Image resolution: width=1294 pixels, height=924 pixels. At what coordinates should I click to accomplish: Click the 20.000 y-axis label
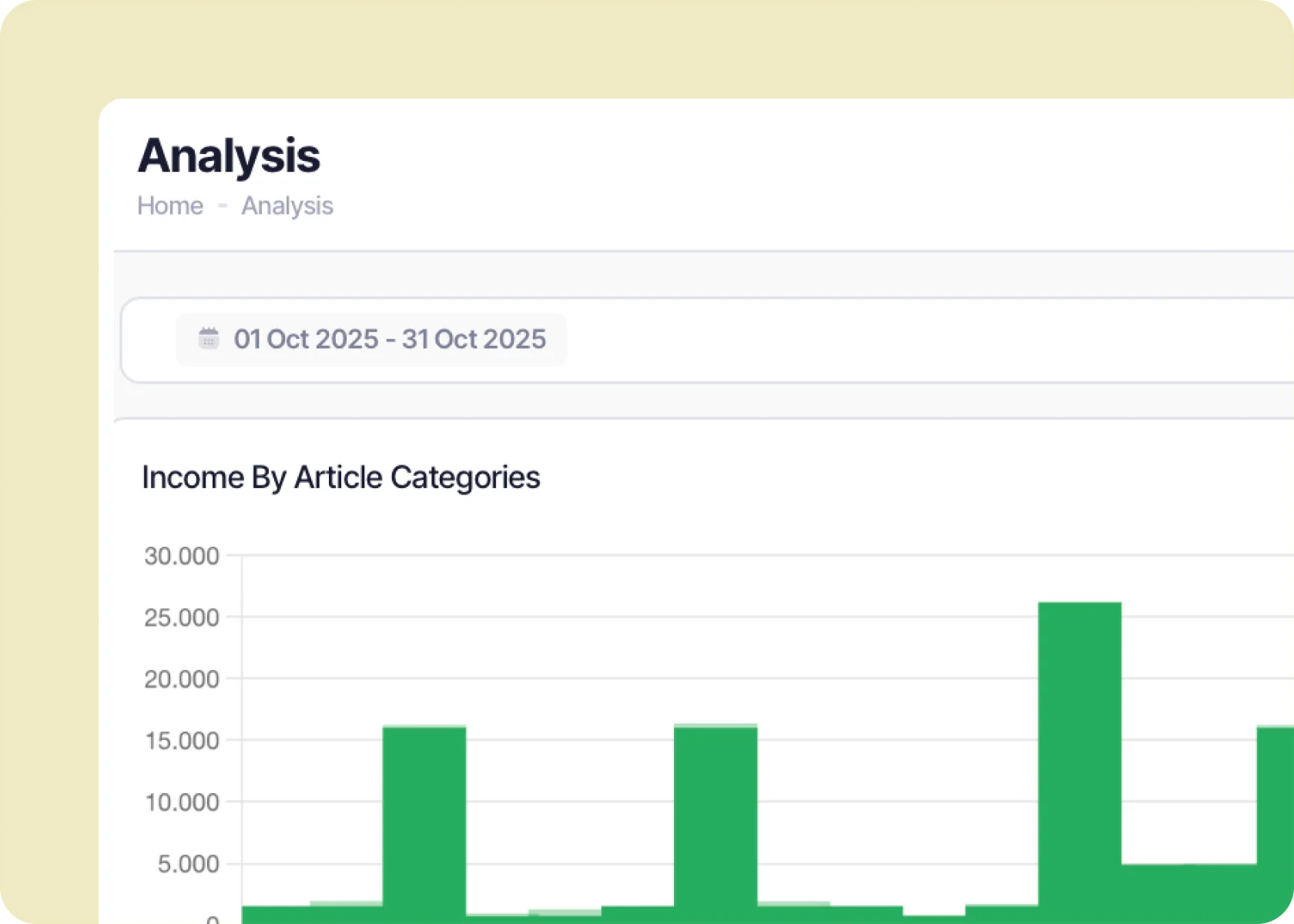[x=182, y=679]
